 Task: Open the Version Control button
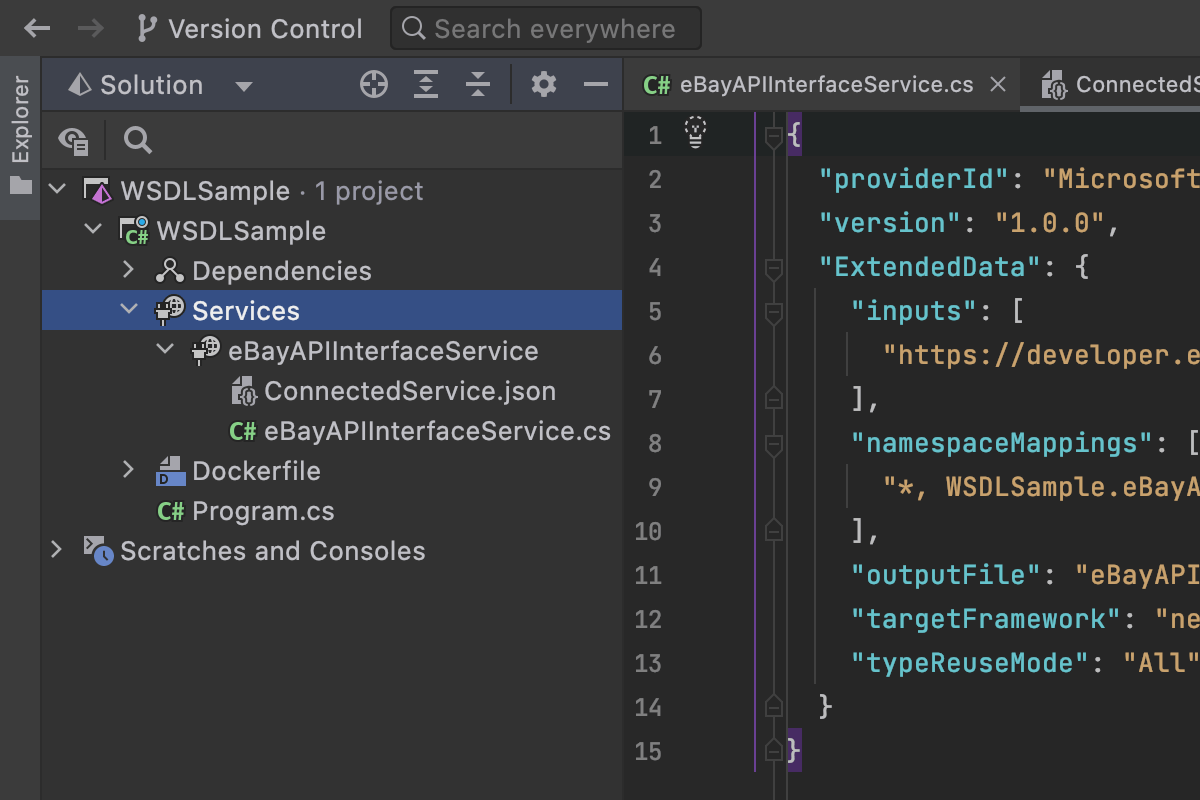250,29
